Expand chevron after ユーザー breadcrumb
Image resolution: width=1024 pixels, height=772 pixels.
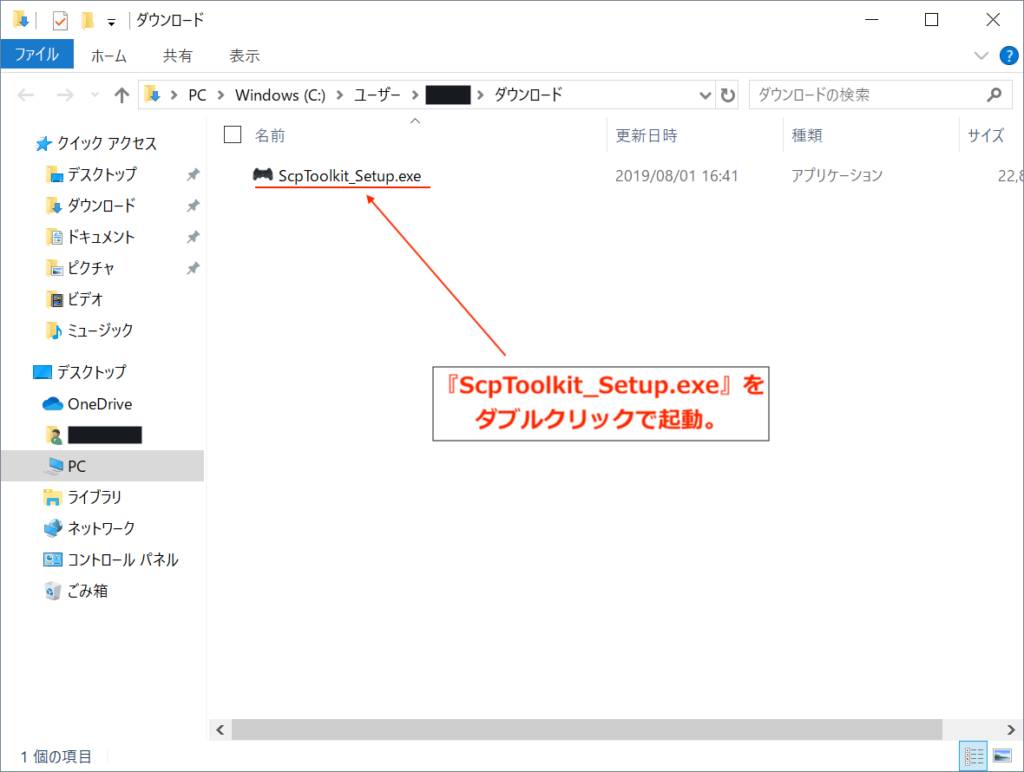(415, 95)
